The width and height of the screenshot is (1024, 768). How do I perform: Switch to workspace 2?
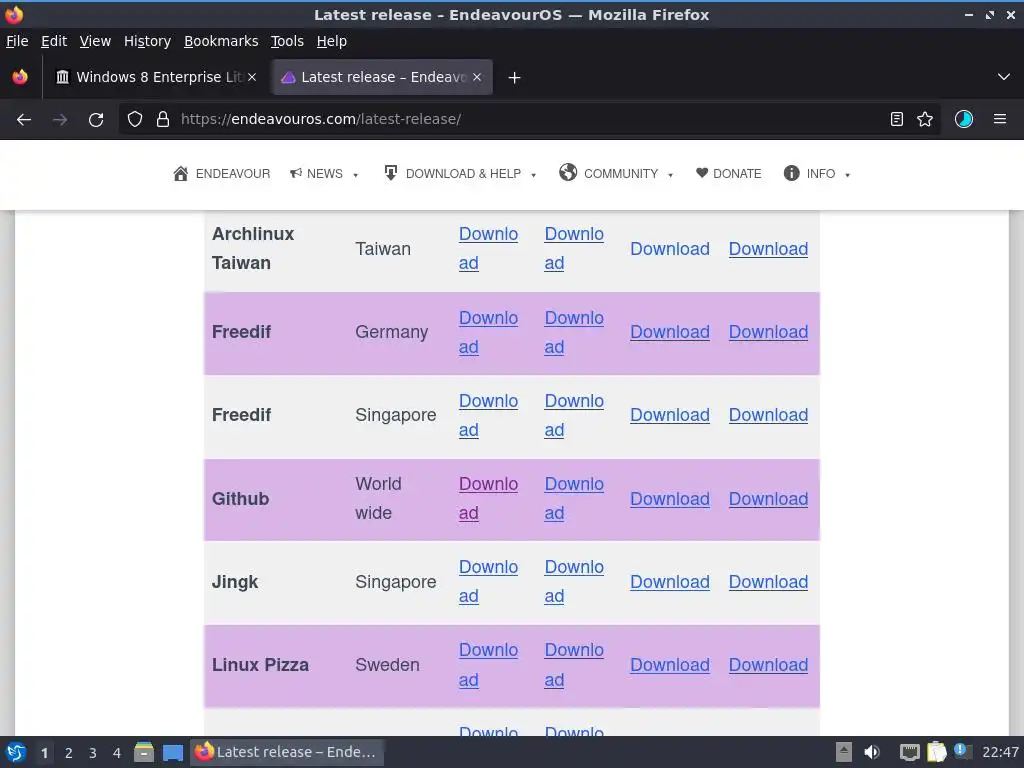click(x=68, y=753)
